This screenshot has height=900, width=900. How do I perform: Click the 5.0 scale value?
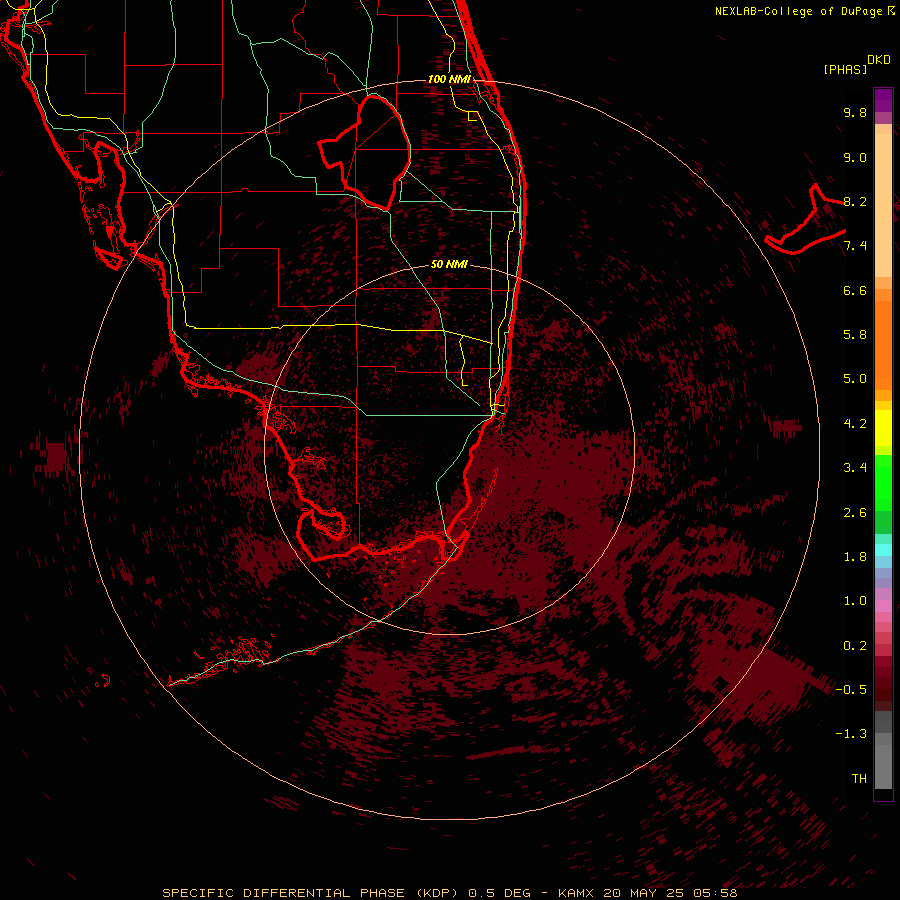click(x=855, y=379)
